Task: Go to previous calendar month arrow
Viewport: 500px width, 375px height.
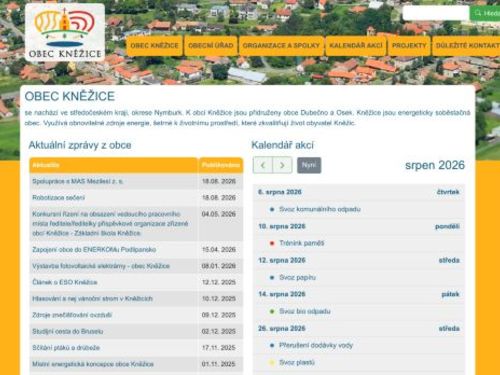Action: click(x=263, y=165)
